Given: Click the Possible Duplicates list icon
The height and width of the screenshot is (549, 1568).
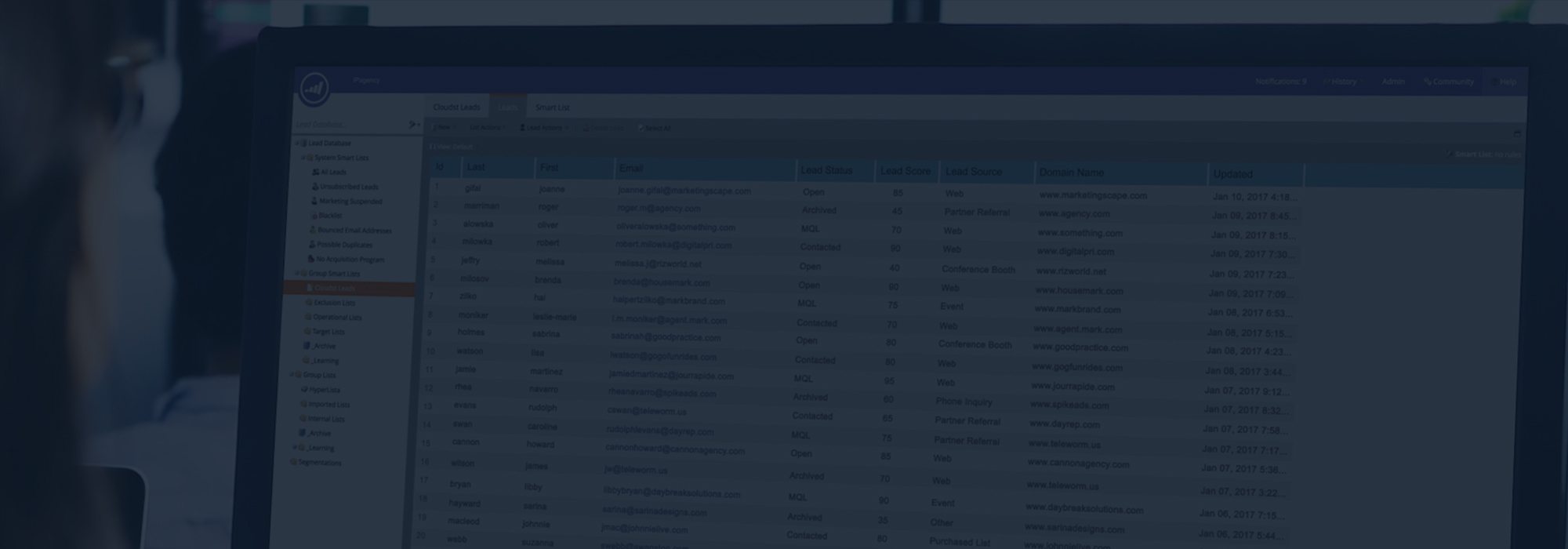Looking at the screenshot, I should (312, 245).
